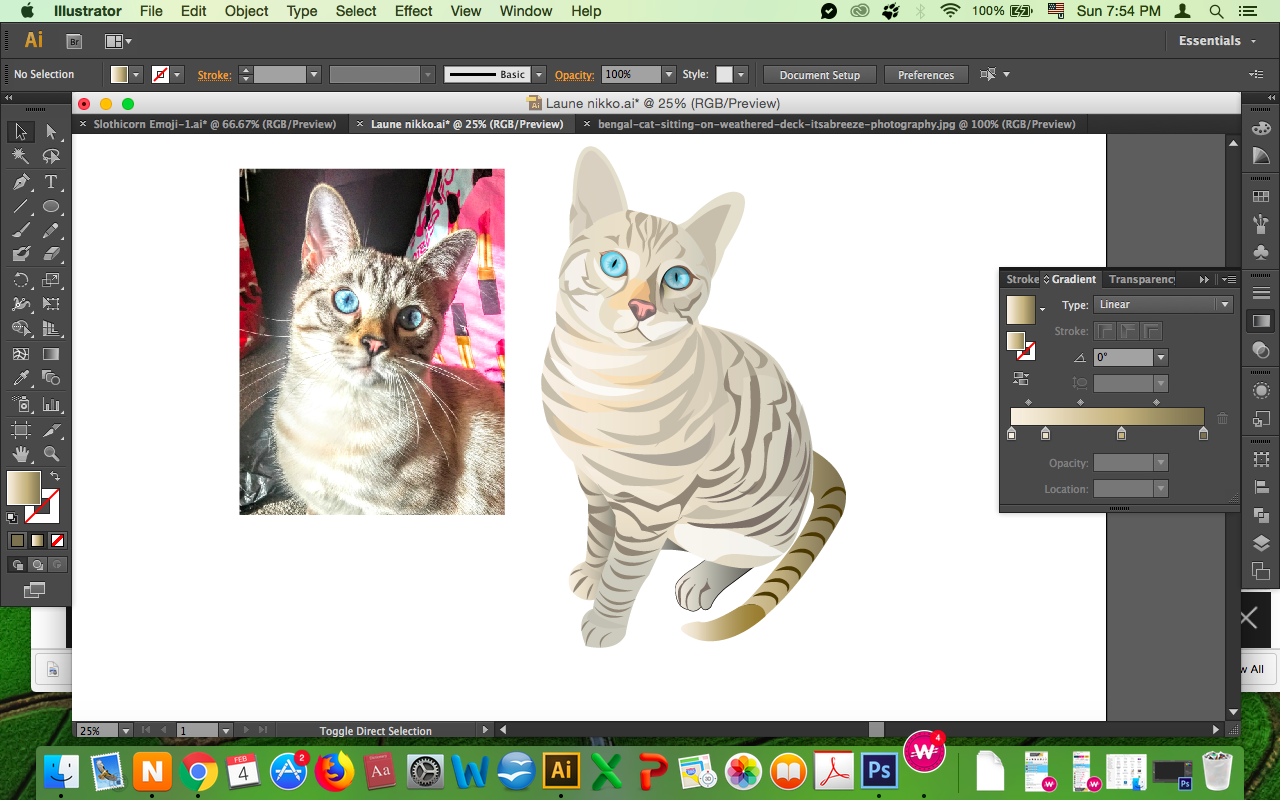1280x800 pixels.
Task: Open the Essentials workspace switcher
Action: [1217, 41]
